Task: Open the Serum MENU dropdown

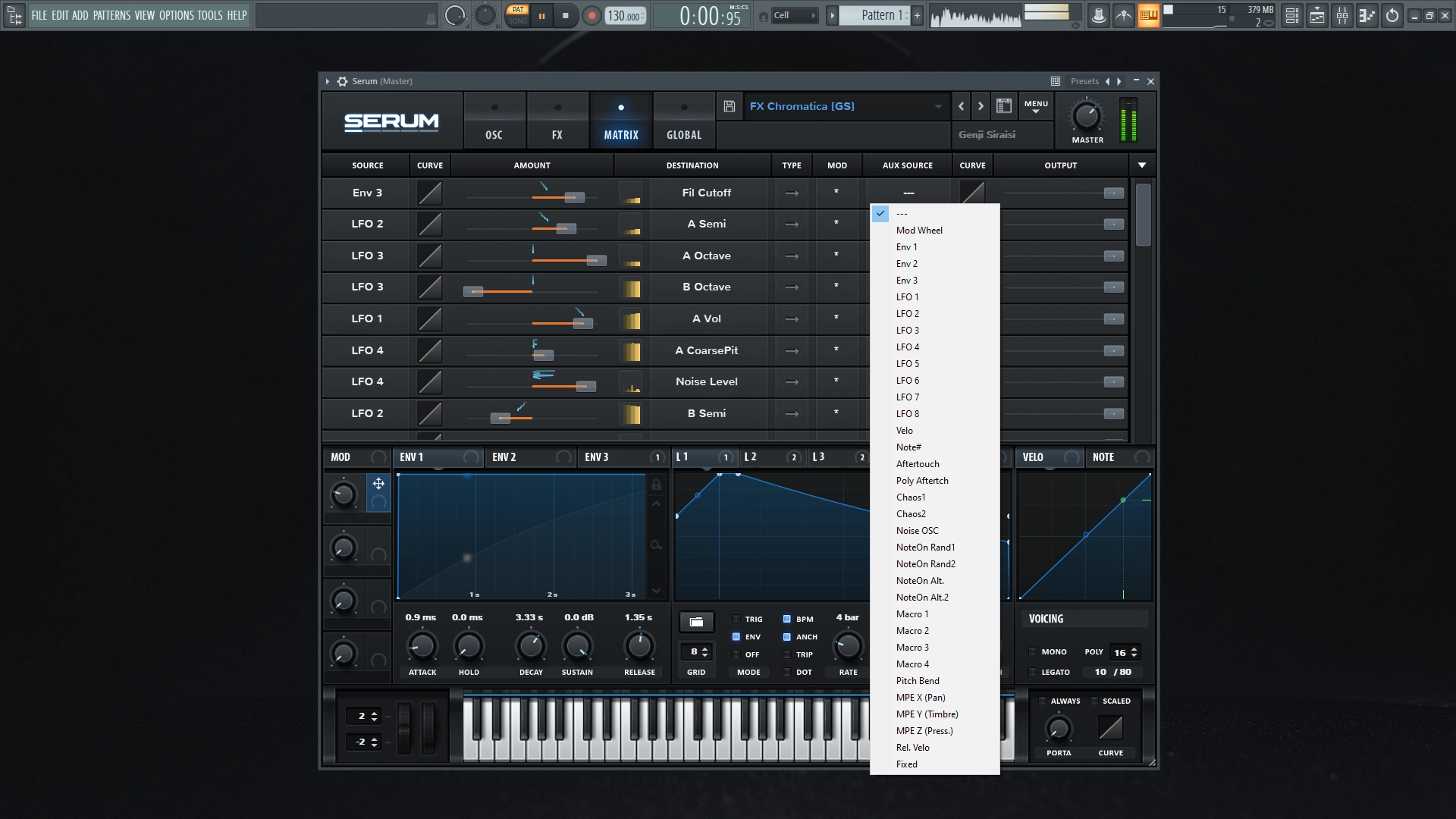Action: [1036, 106]
